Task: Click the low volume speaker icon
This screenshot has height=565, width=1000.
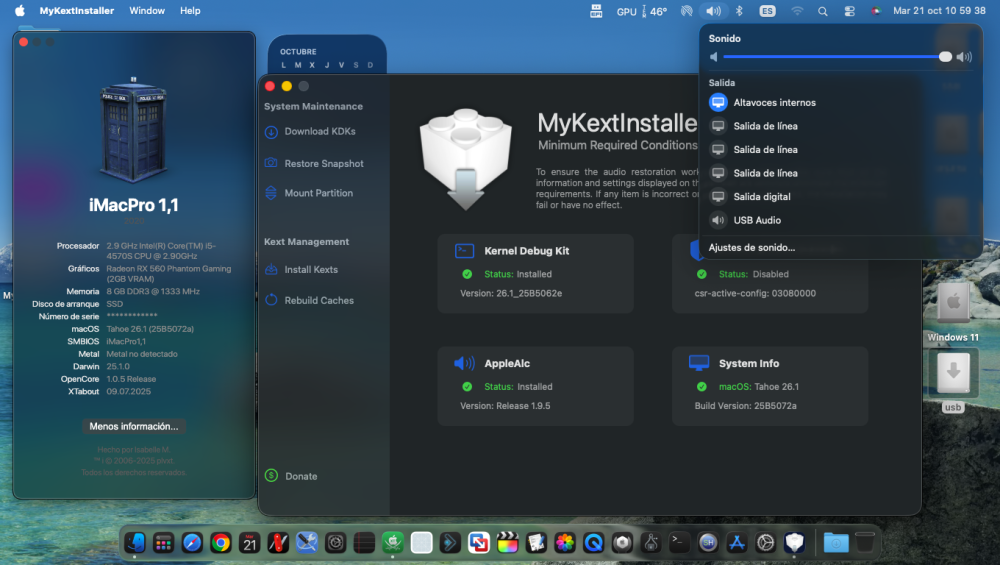Action: (714, 57)
